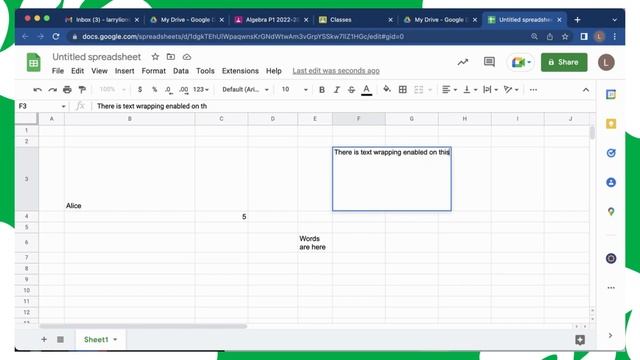This screenshot has height=360, width=640.
Task: Open comment history icon
Action: tap(489, 62)
